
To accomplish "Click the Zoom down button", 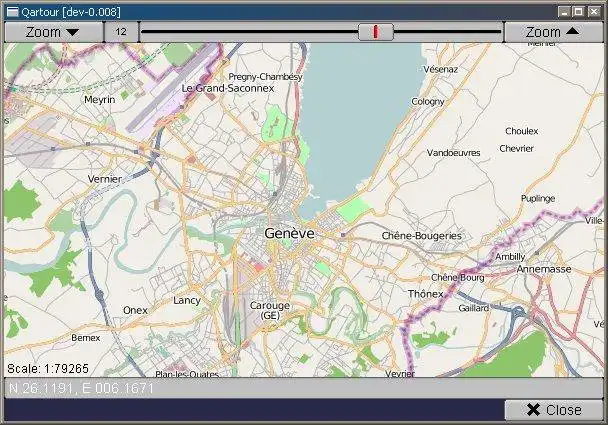I will (54, 32).
